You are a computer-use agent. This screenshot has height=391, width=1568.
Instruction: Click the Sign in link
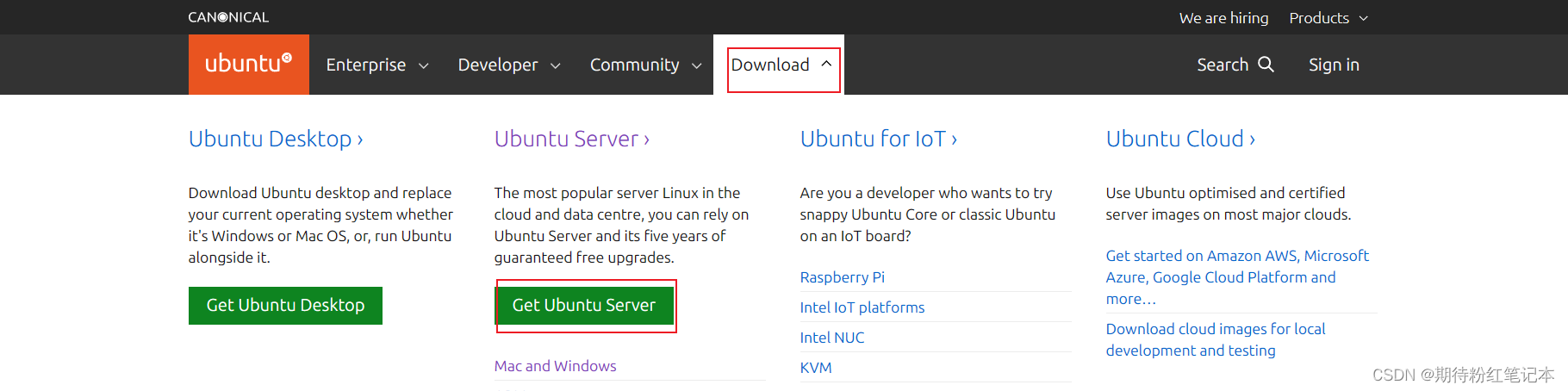point(1334,65)
